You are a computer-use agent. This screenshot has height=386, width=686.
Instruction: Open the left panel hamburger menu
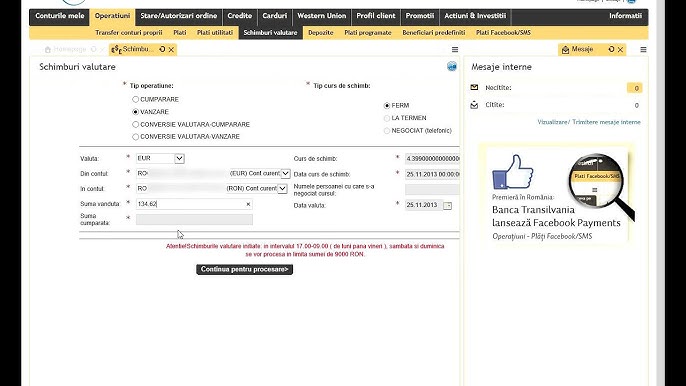[455, 50]
